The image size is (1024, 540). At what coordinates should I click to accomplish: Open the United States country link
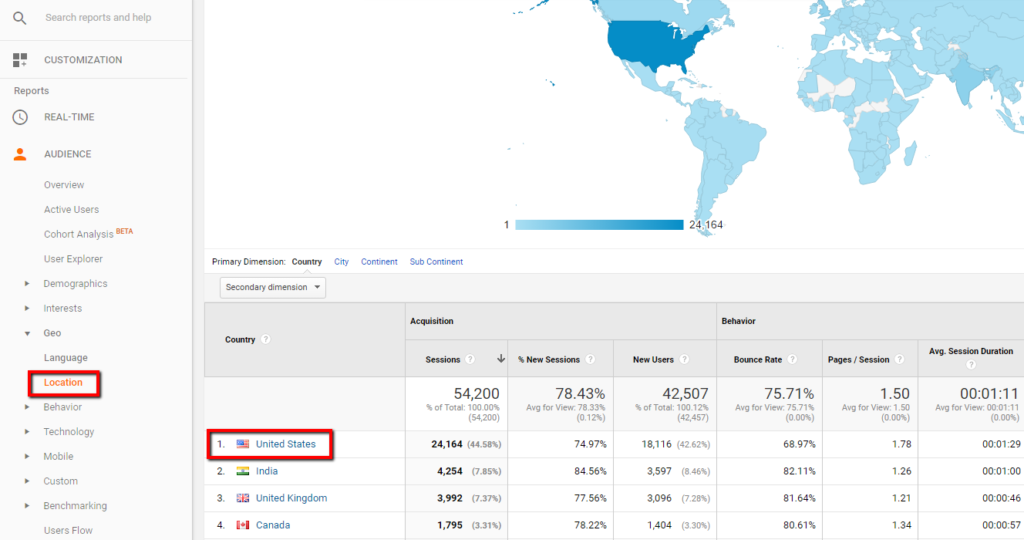pyautogui.click(x=285, y=444)
